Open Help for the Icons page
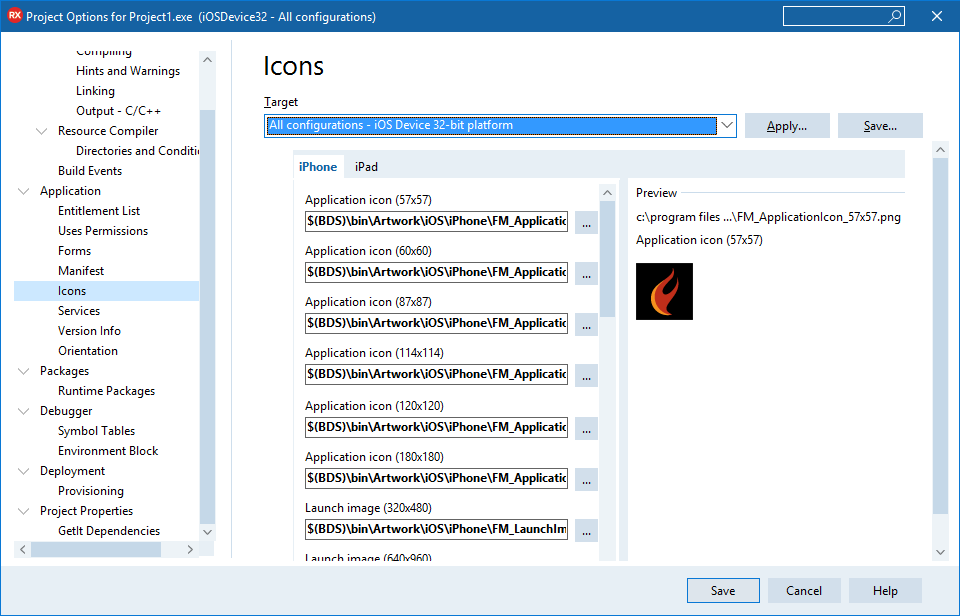Viewport: 960px width, 616px height. (x=885, y=590)
